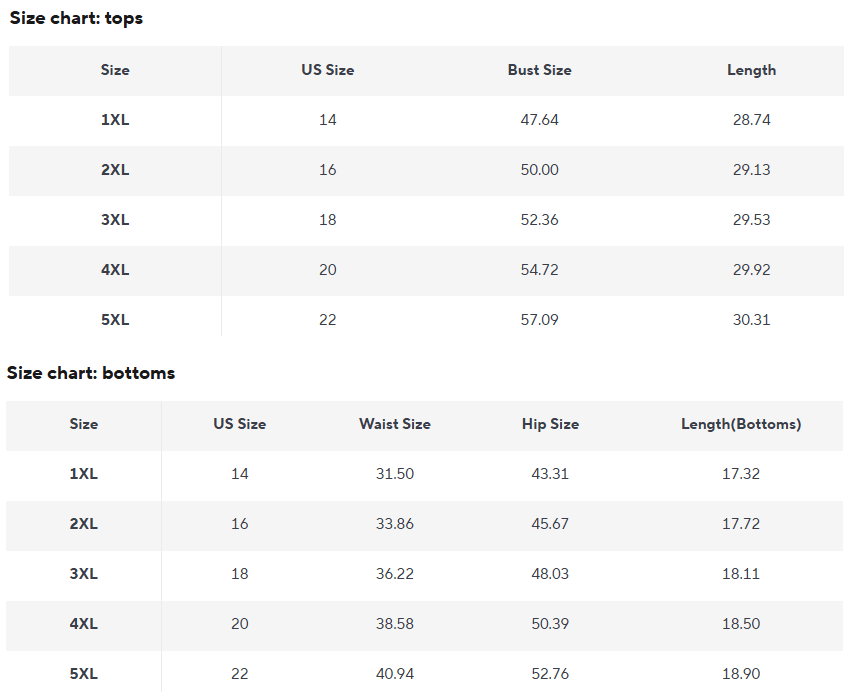
Task: Select bust size value 50.00
Action: (x=539, y=170)
